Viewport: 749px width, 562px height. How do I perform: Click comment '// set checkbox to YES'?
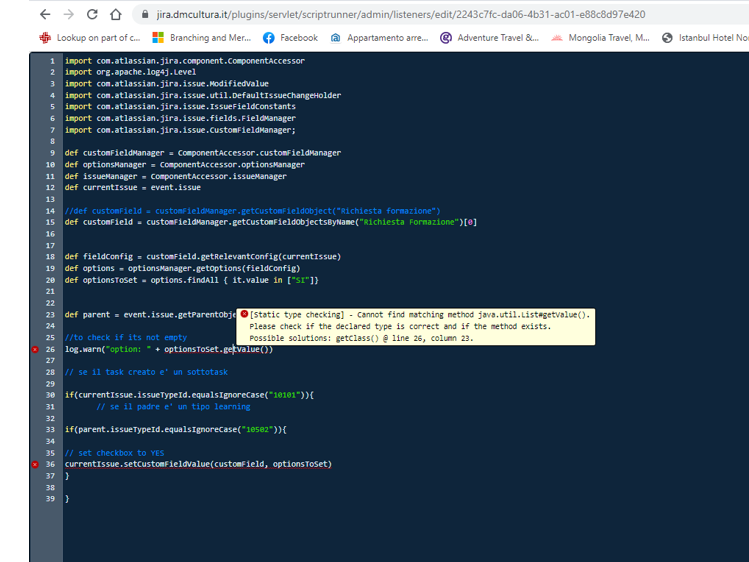[x=115, y=453]
